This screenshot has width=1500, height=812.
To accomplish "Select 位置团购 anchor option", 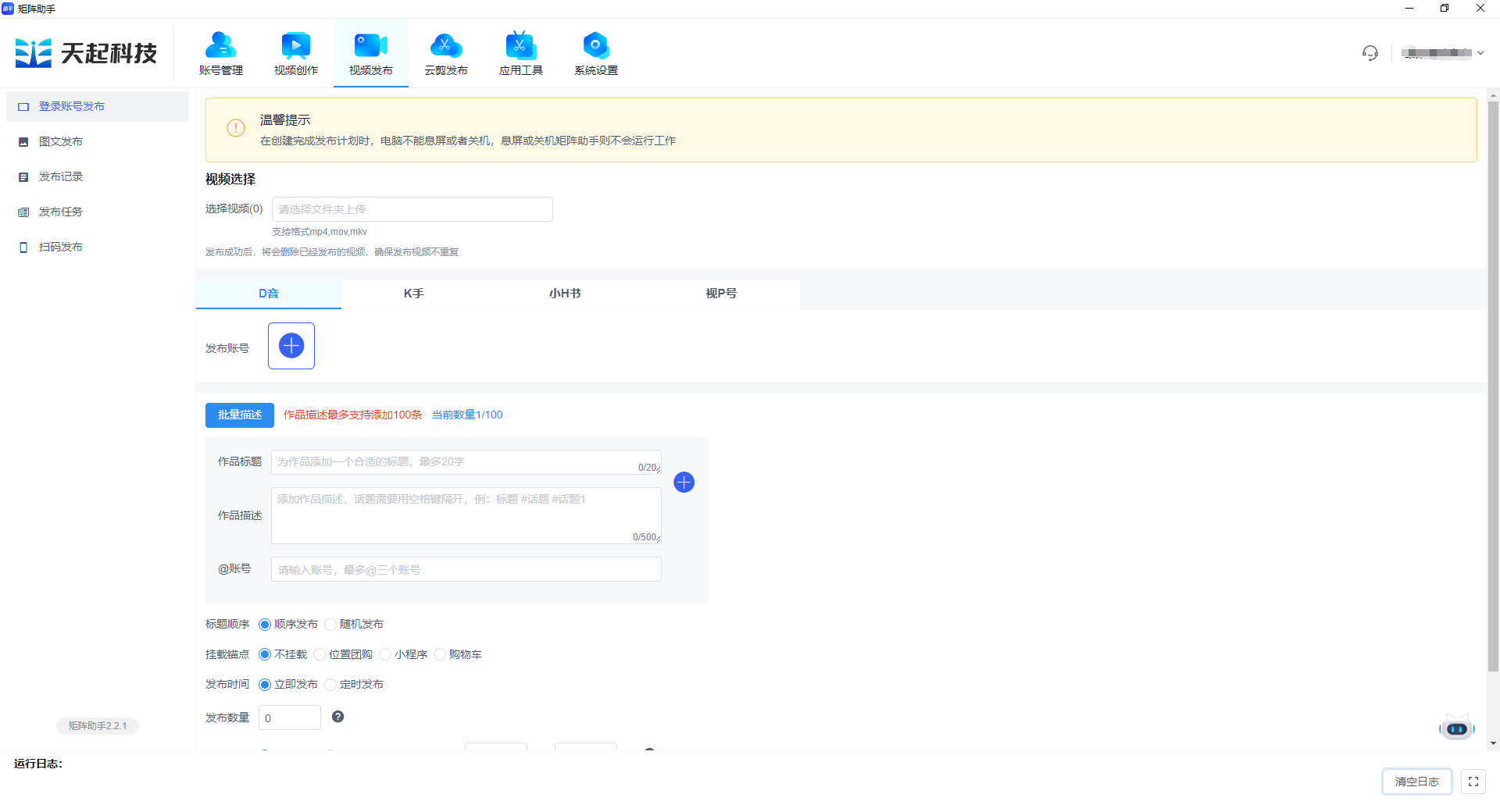I will coord(320,655).
